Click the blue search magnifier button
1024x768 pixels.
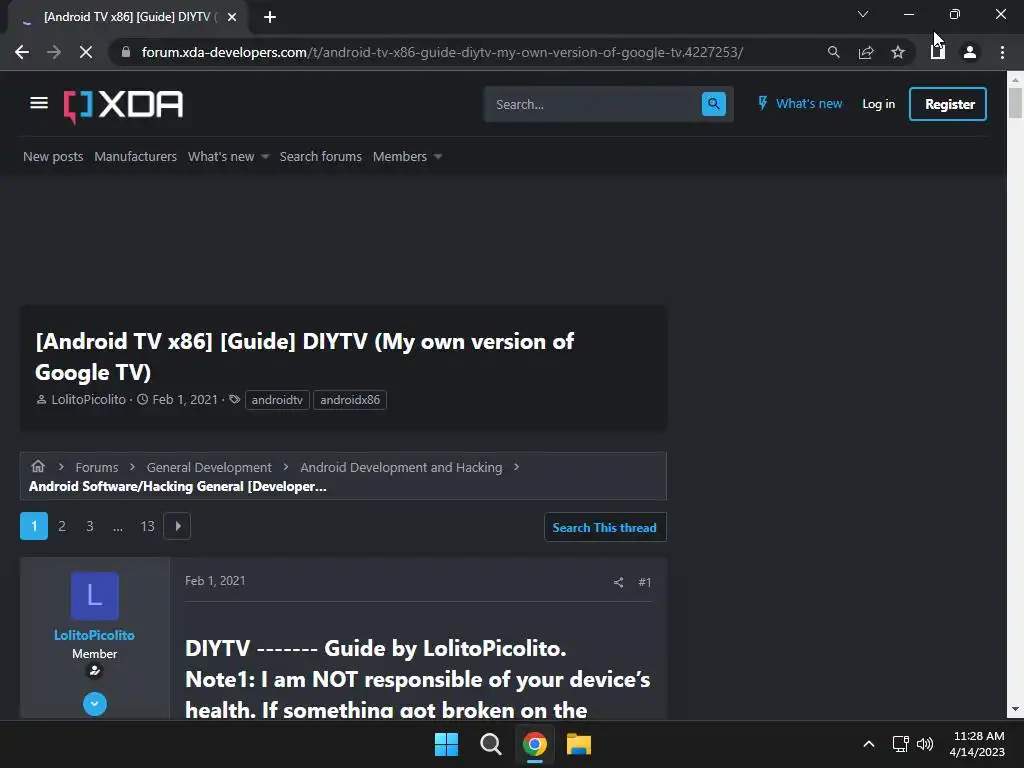point(713,104)
